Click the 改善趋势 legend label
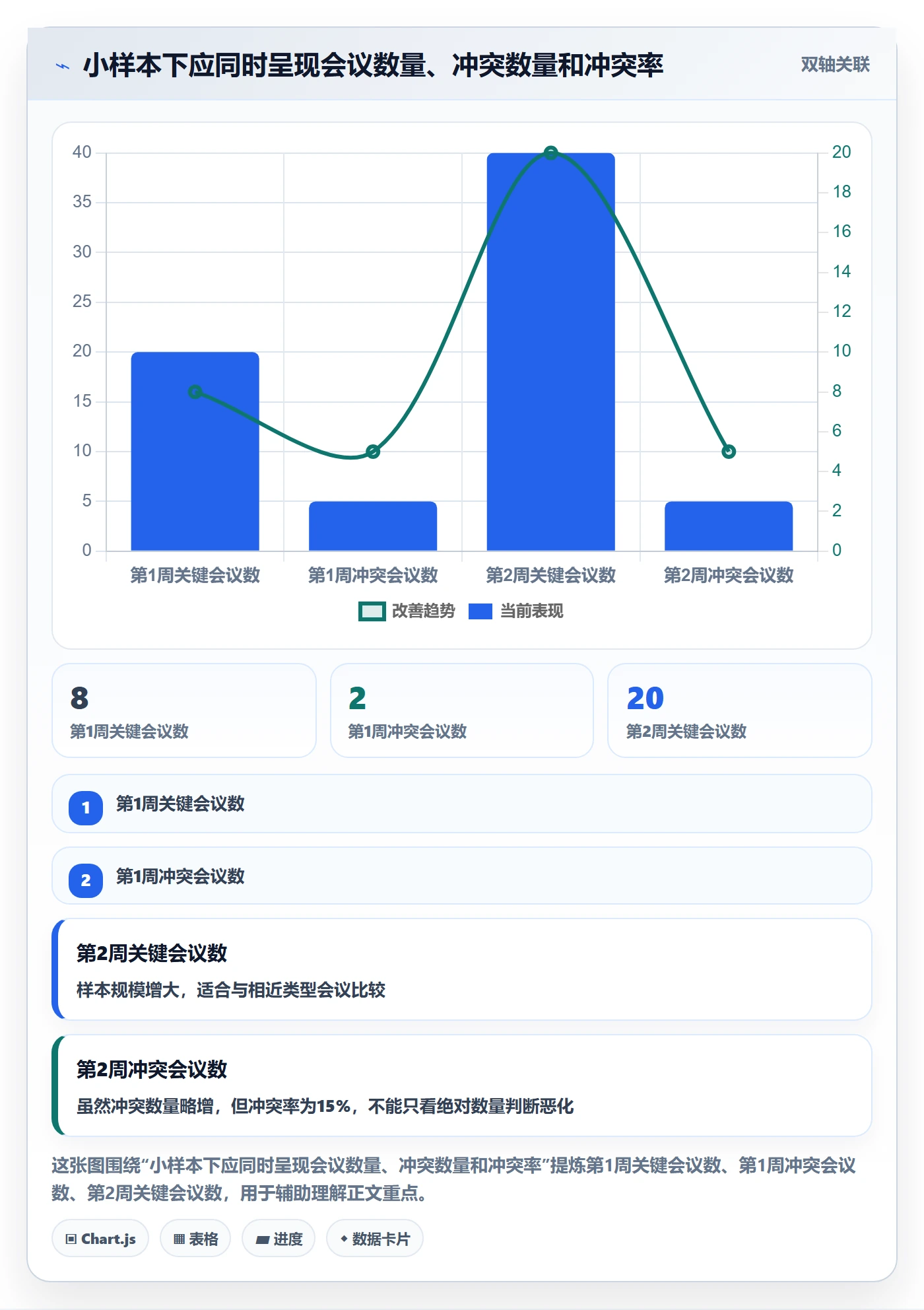This screenshot has width=924, height=1310. [x=424, y=611]
